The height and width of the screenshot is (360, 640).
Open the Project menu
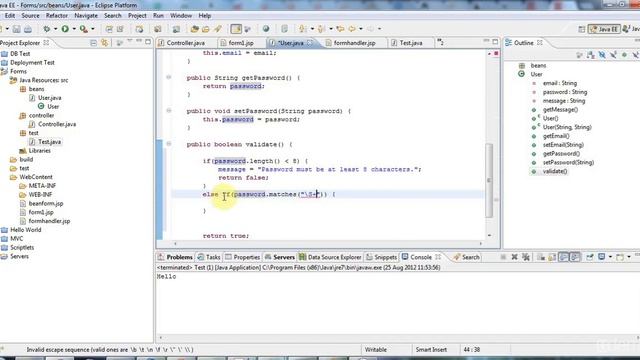tap(137, 16)
